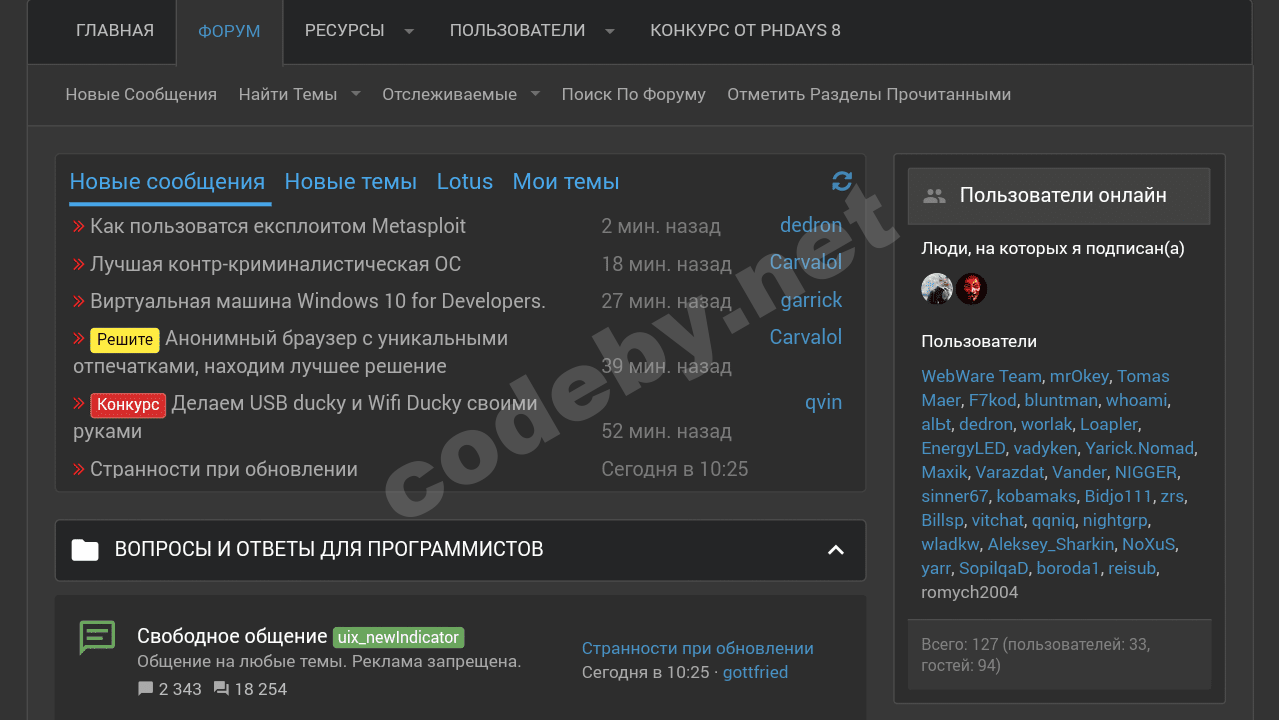Click the red arrow before Лучшая контр-криминалистическая ОС
The image size is (1279, 720).
pos(79,265)
